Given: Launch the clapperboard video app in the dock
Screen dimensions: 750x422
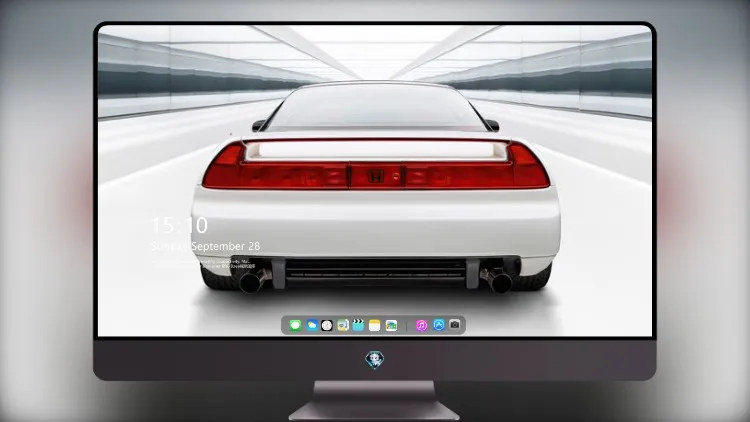Looking at the screenshot, I should (x=358, y=325).
